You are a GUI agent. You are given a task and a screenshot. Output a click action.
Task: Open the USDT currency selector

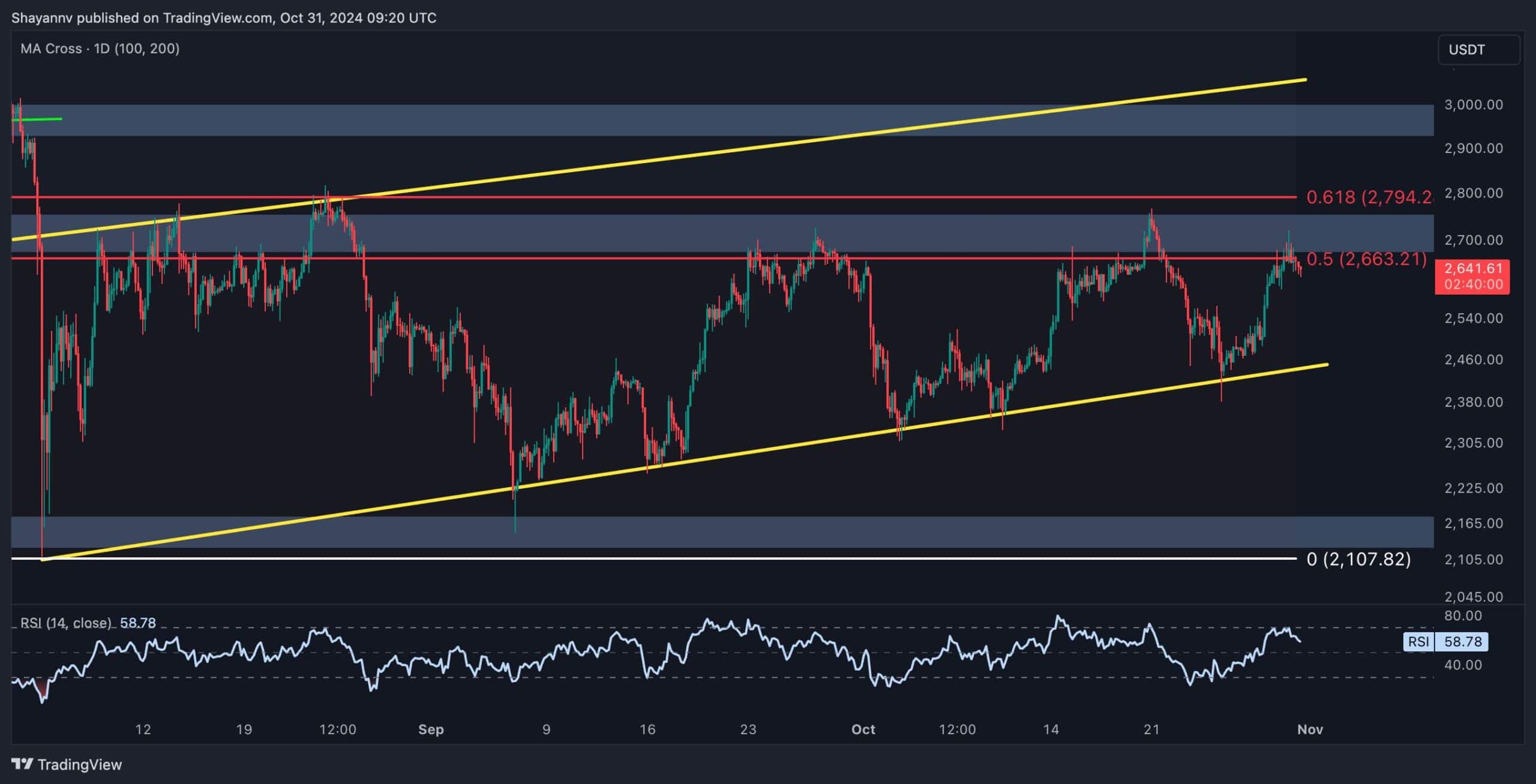click(1478, 50)
